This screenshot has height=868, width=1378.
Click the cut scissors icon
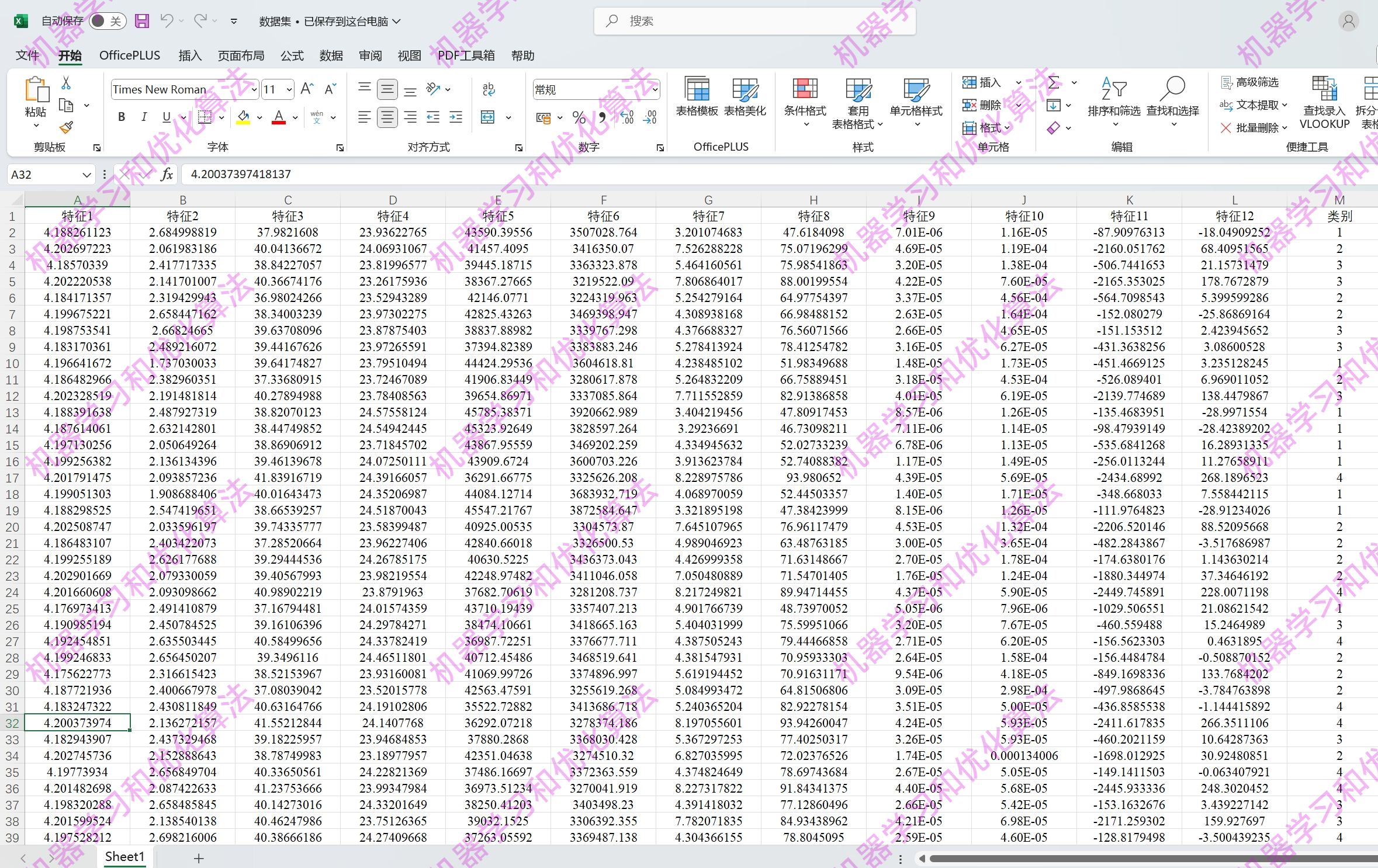click(x=66, y=83)
